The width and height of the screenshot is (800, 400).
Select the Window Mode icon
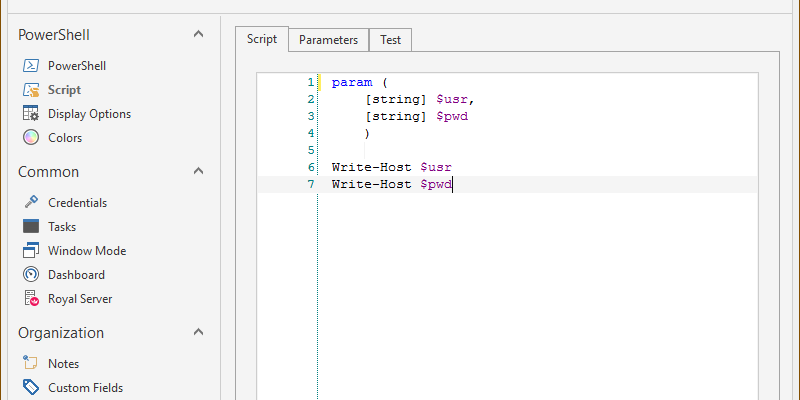click(30, 251)
